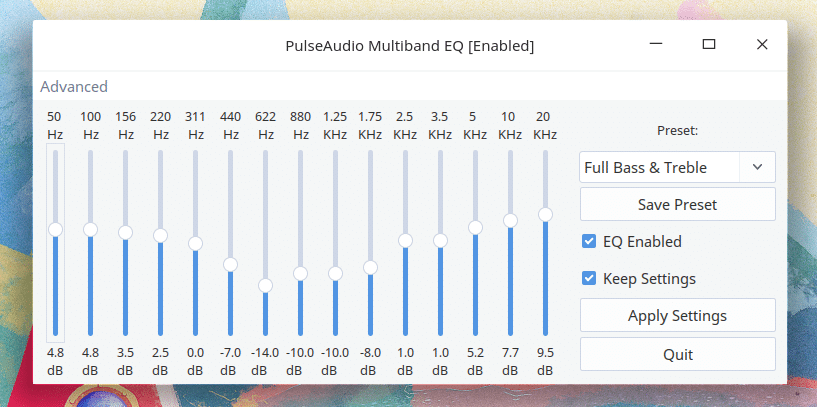The height and width of the screenshot is (407, 817).
Task: Maximize the PulseAudio Multiband EQ window
Action: pos(709,45)
